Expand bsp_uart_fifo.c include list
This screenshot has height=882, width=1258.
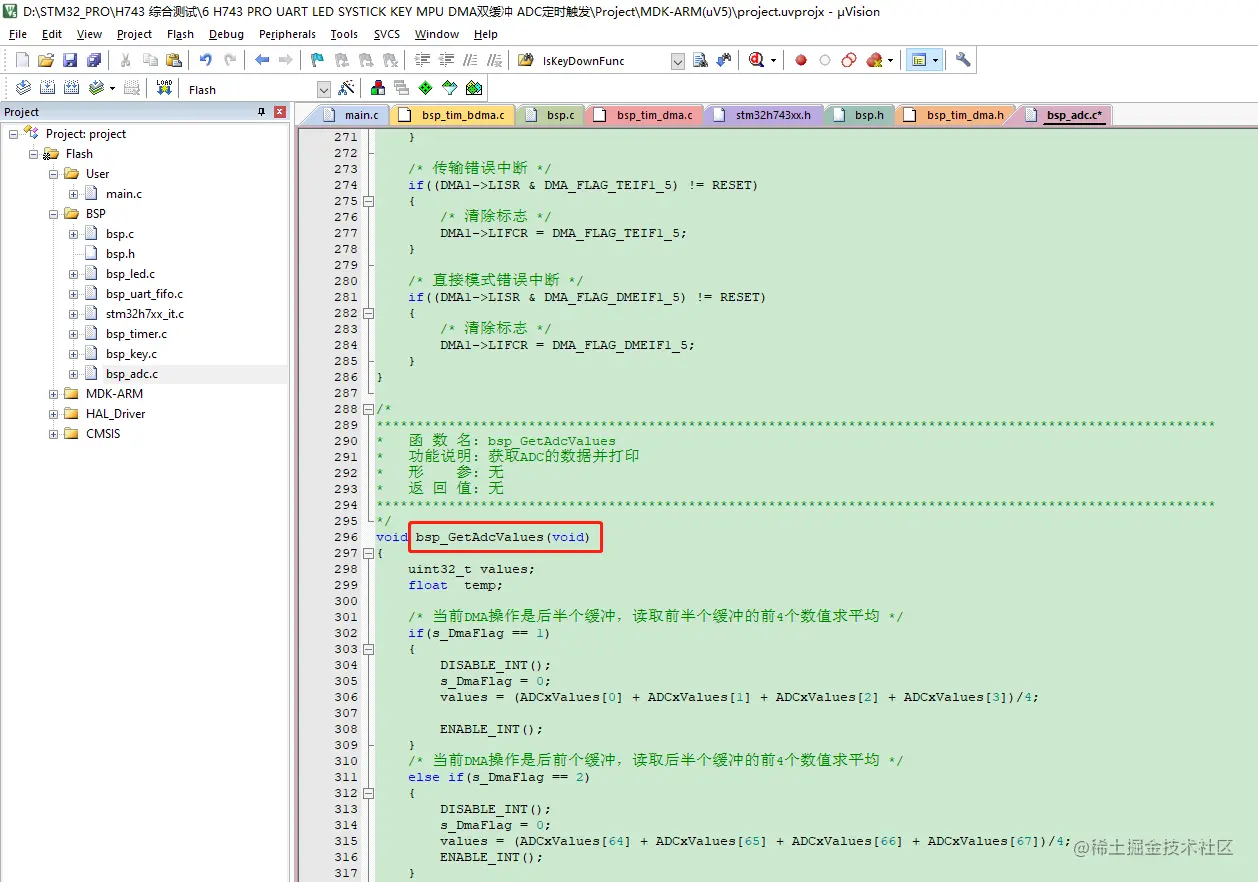pos(74,294)
